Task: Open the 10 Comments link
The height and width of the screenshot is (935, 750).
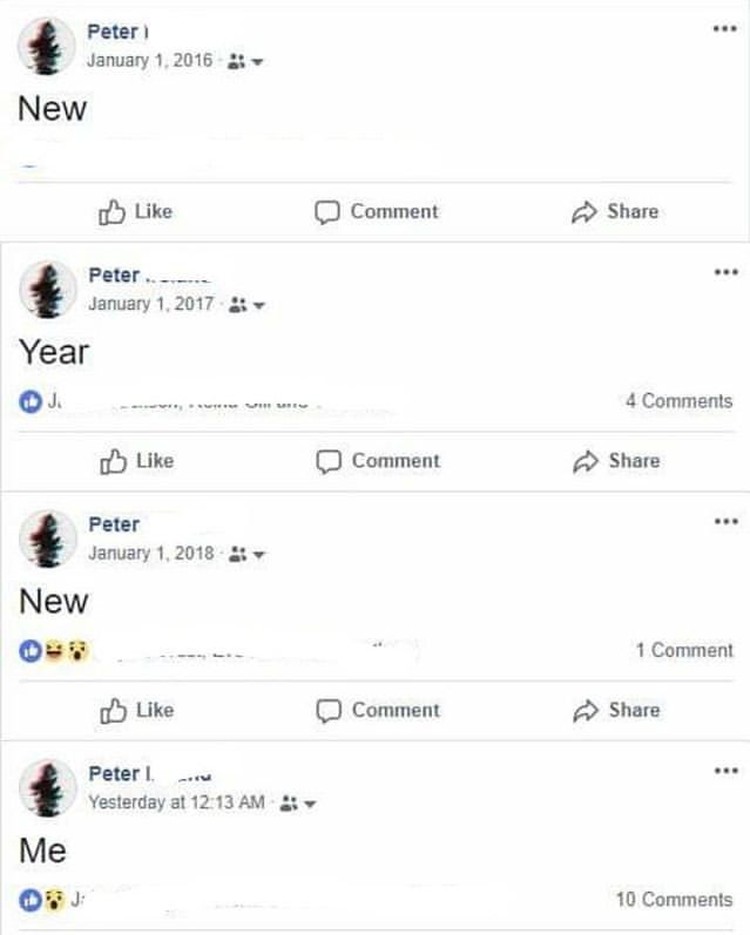Action: point(674,899)
